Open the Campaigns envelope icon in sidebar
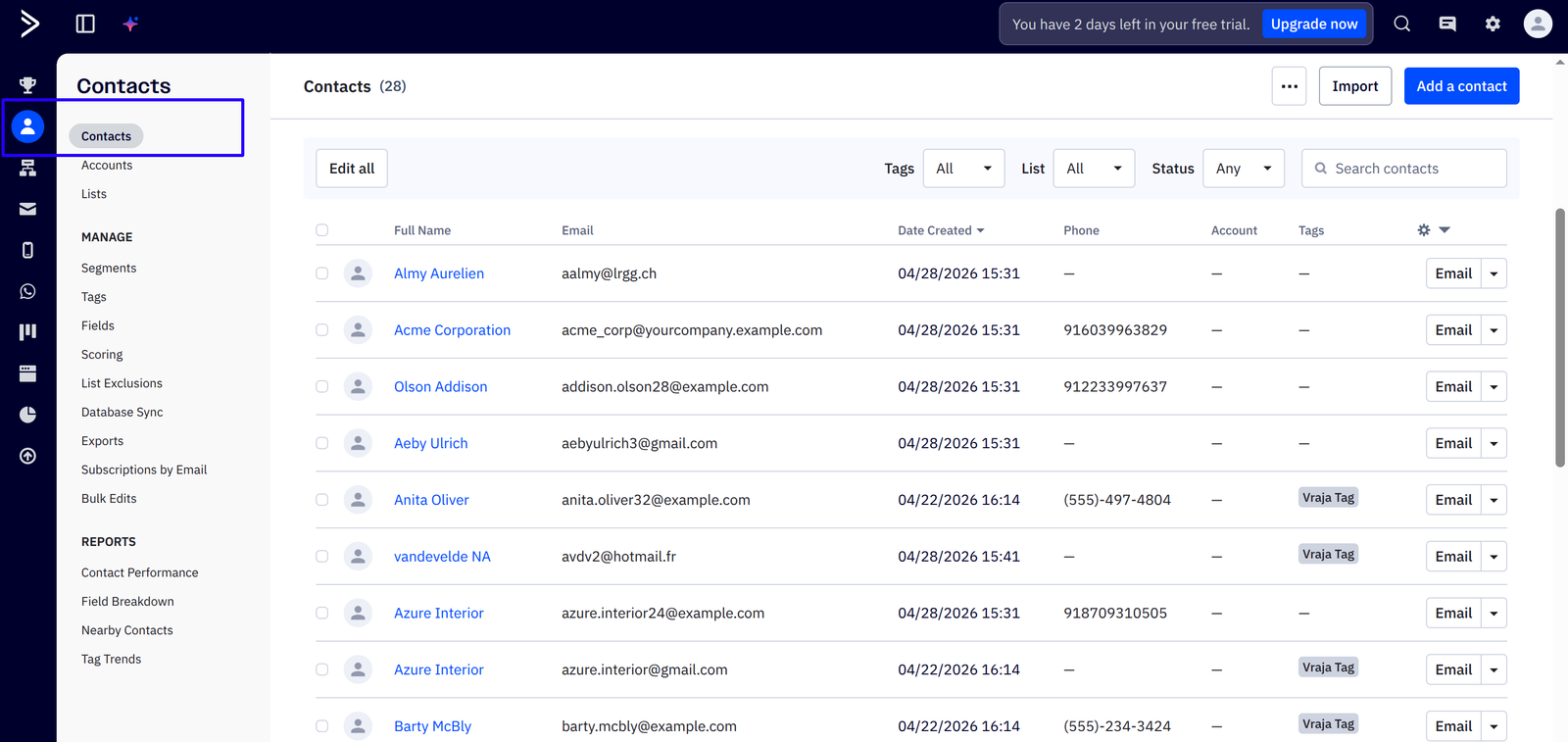The image size is (1568, 742). 27,209
